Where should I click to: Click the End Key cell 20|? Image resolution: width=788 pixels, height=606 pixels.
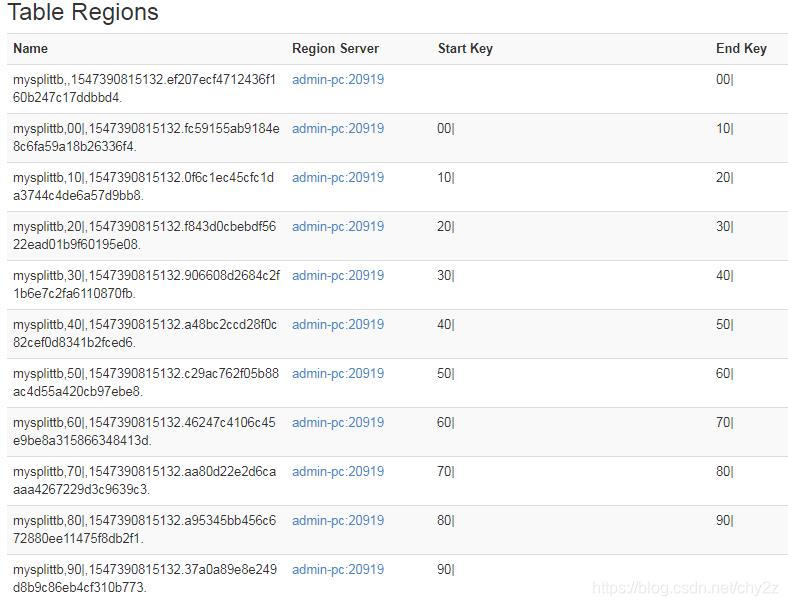(725, 177)
